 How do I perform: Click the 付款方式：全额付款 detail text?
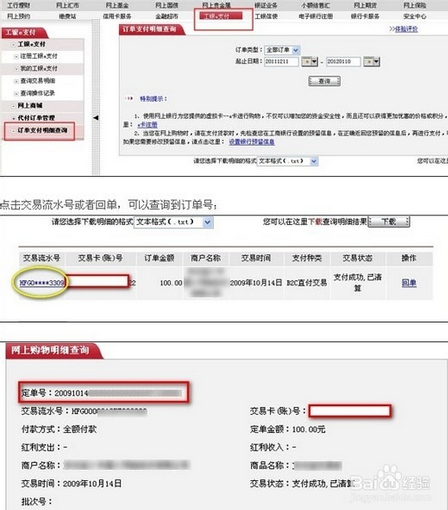59,429
